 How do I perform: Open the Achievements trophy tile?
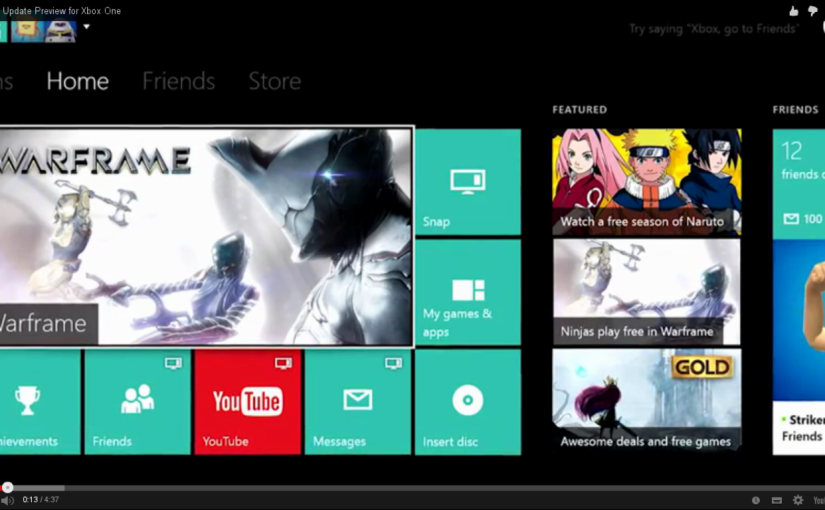pos(40,402)
